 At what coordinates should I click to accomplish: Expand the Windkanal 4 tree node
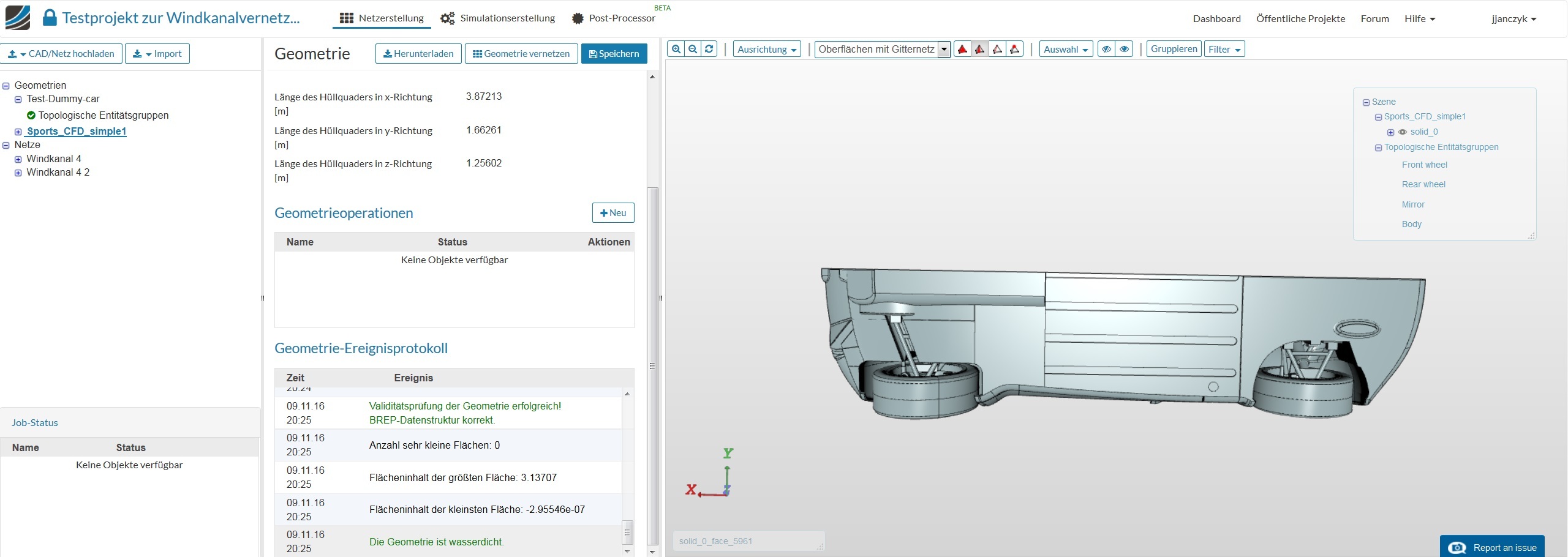(x=18, y=159)
